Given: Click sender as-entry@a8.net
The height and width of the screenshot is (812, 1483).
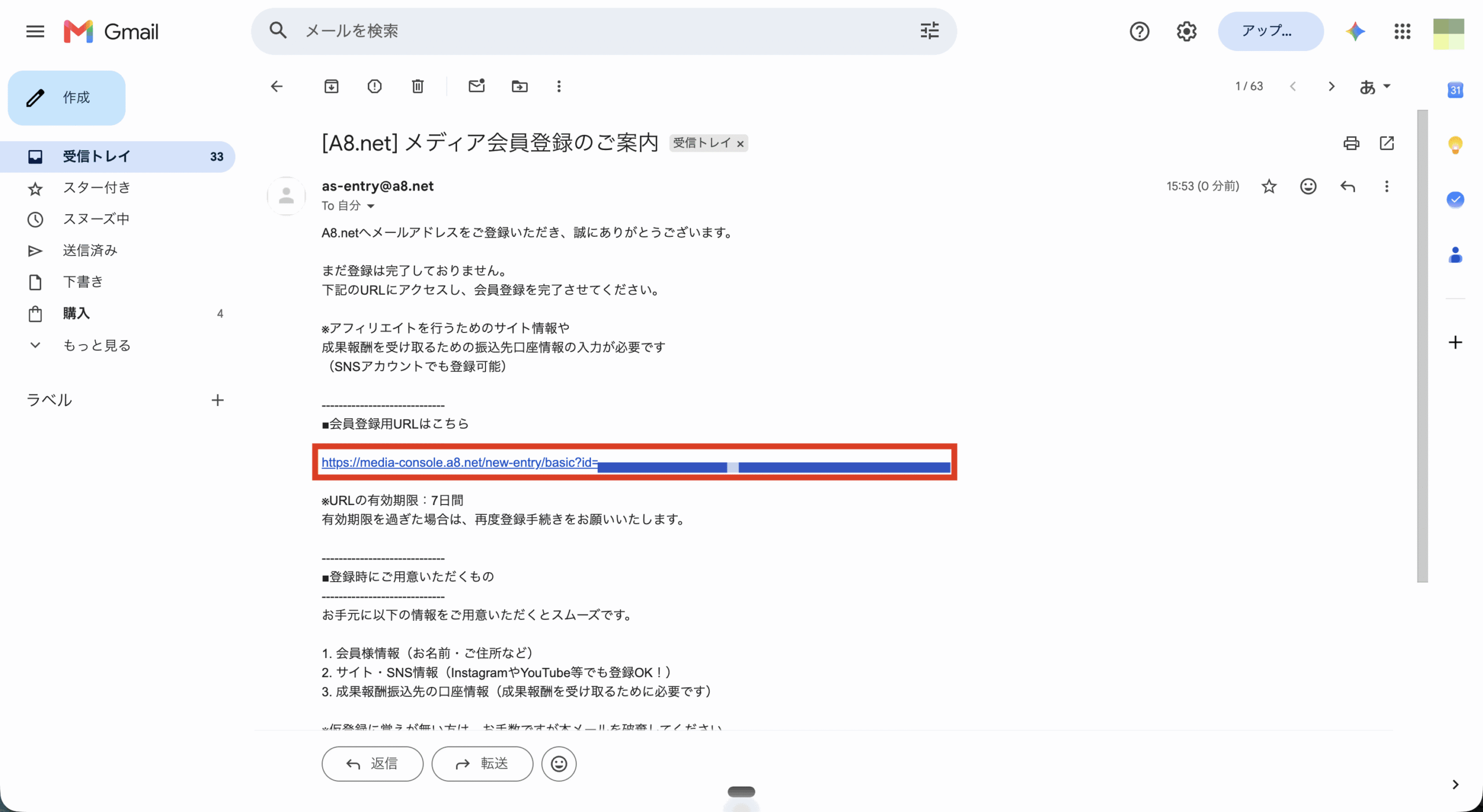Looking at the screenshot, I should tap(378, 186).
